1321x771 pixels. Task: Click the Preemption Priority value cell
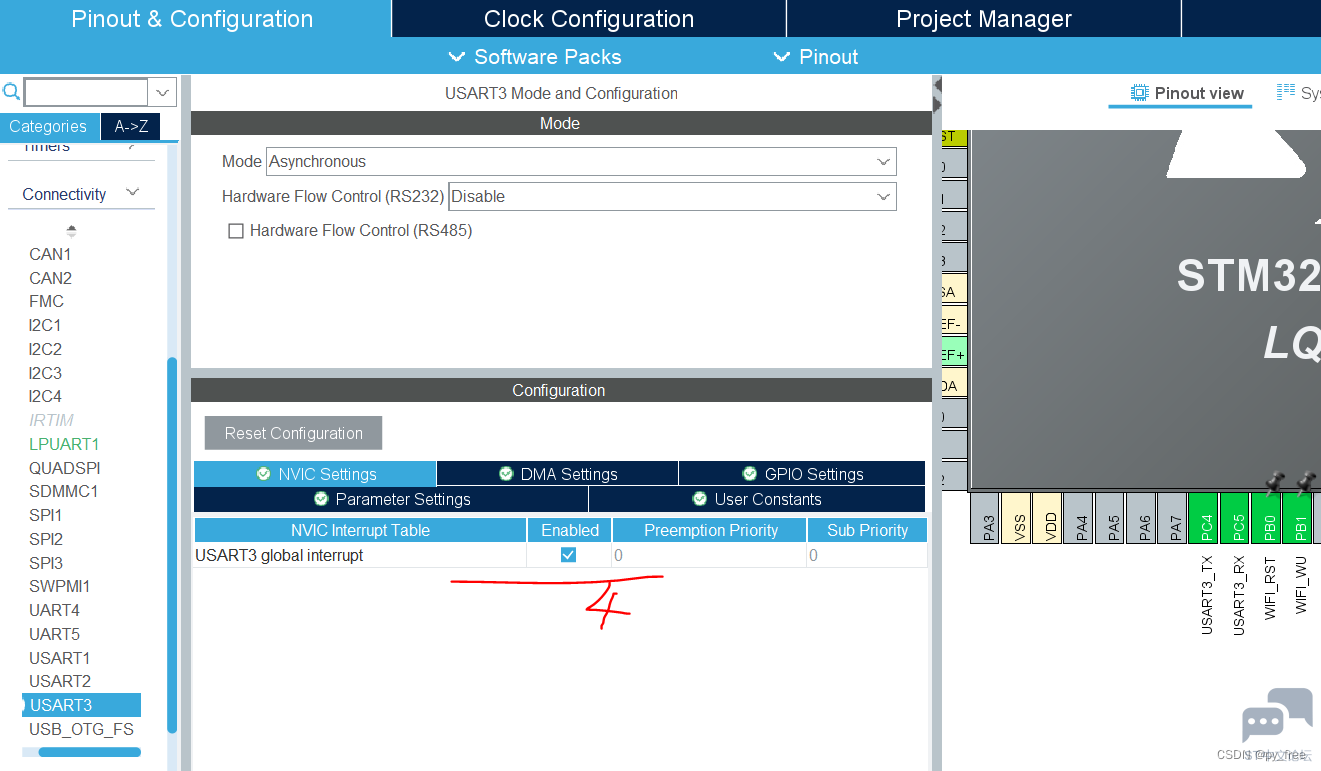709,555
